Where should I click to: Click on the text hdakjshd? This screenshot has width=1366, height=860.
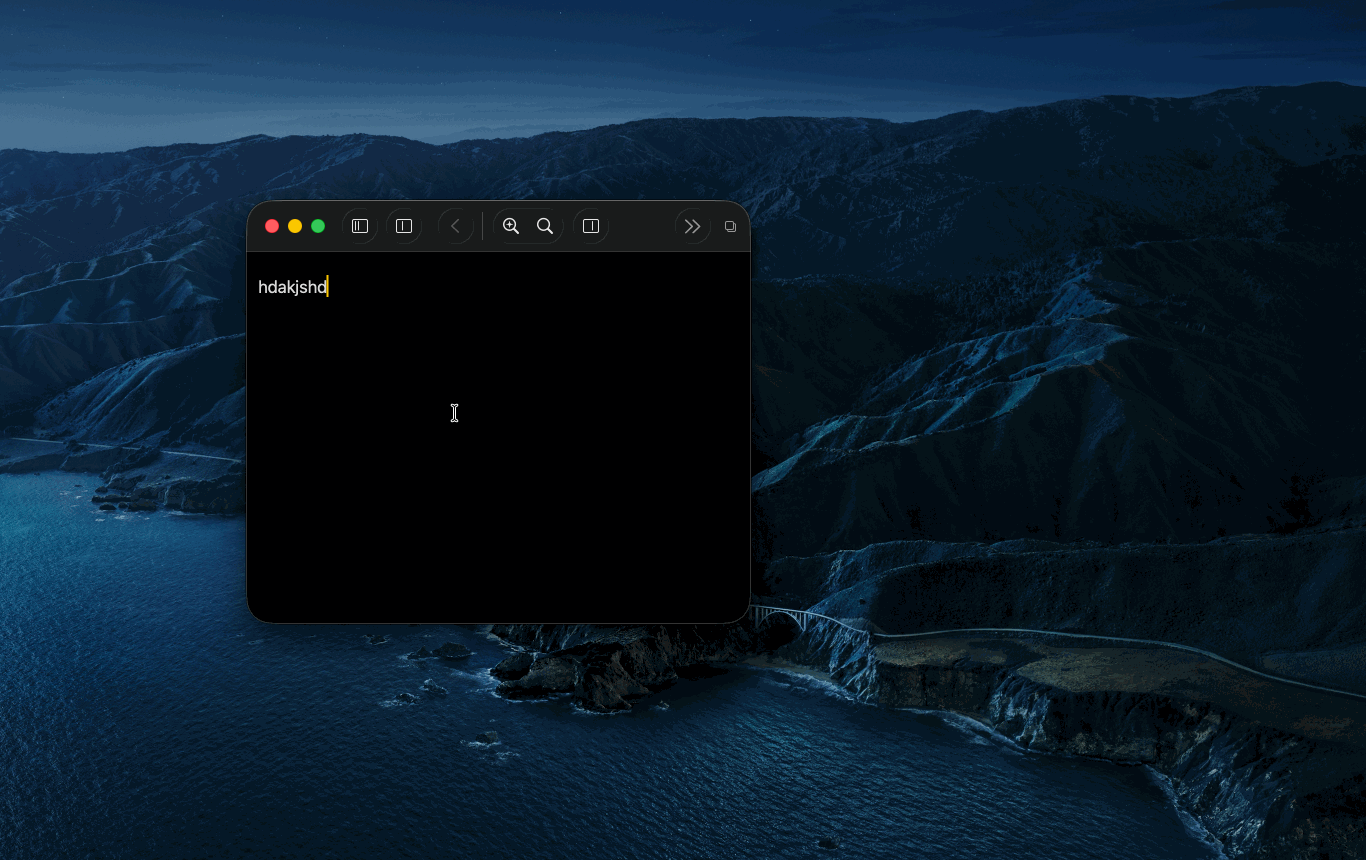[292, 287]
